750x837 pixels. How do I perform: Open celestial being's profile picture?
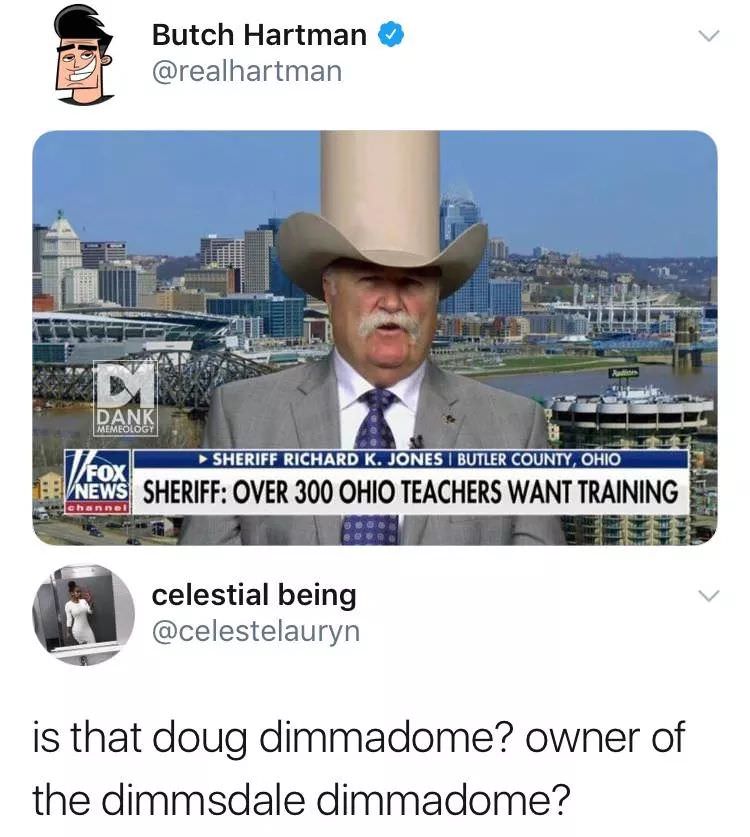click(x=84, y=615)
